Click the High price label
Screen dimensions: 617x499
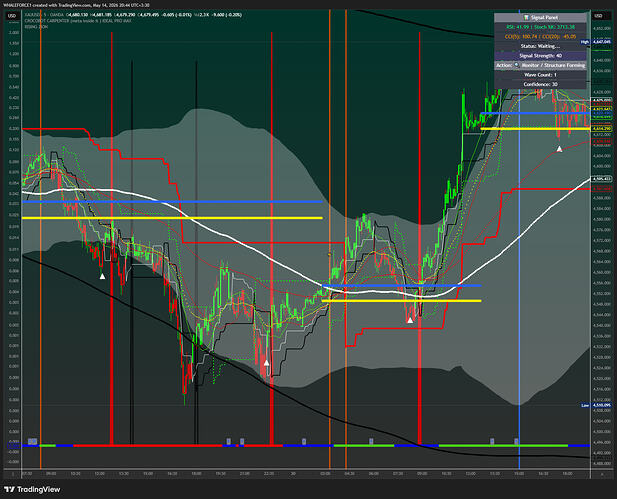coord(595,42)
